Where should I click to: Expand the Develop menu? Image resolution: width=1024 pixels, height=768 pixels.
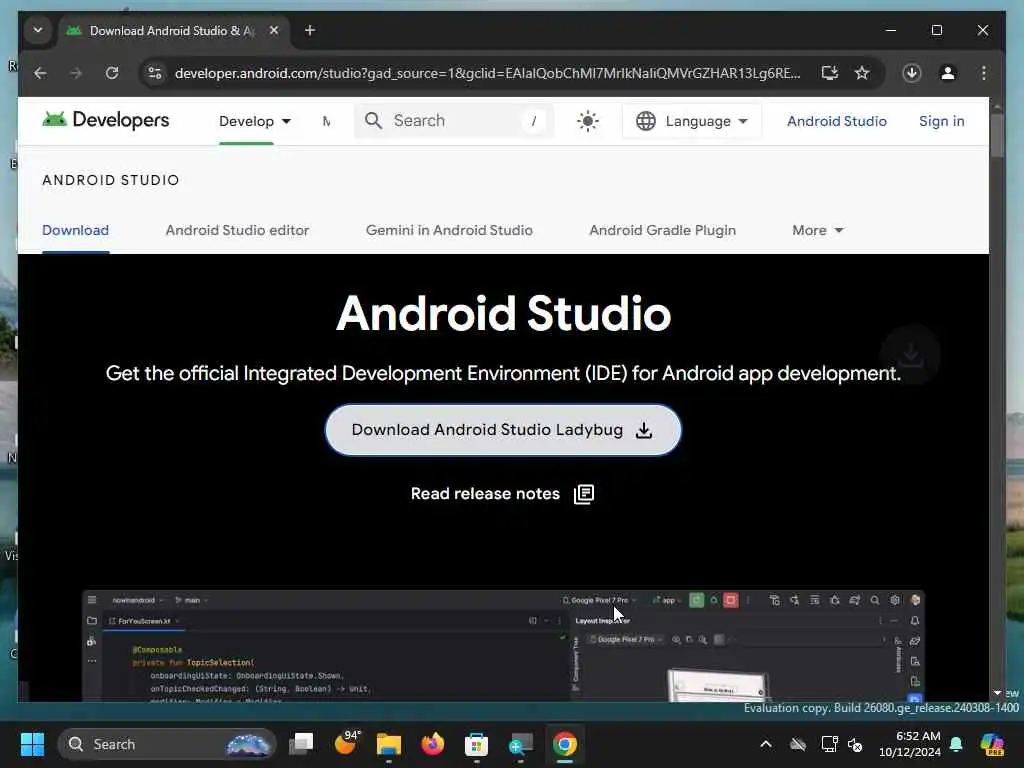pyautogui.click(x=255, y=121)
